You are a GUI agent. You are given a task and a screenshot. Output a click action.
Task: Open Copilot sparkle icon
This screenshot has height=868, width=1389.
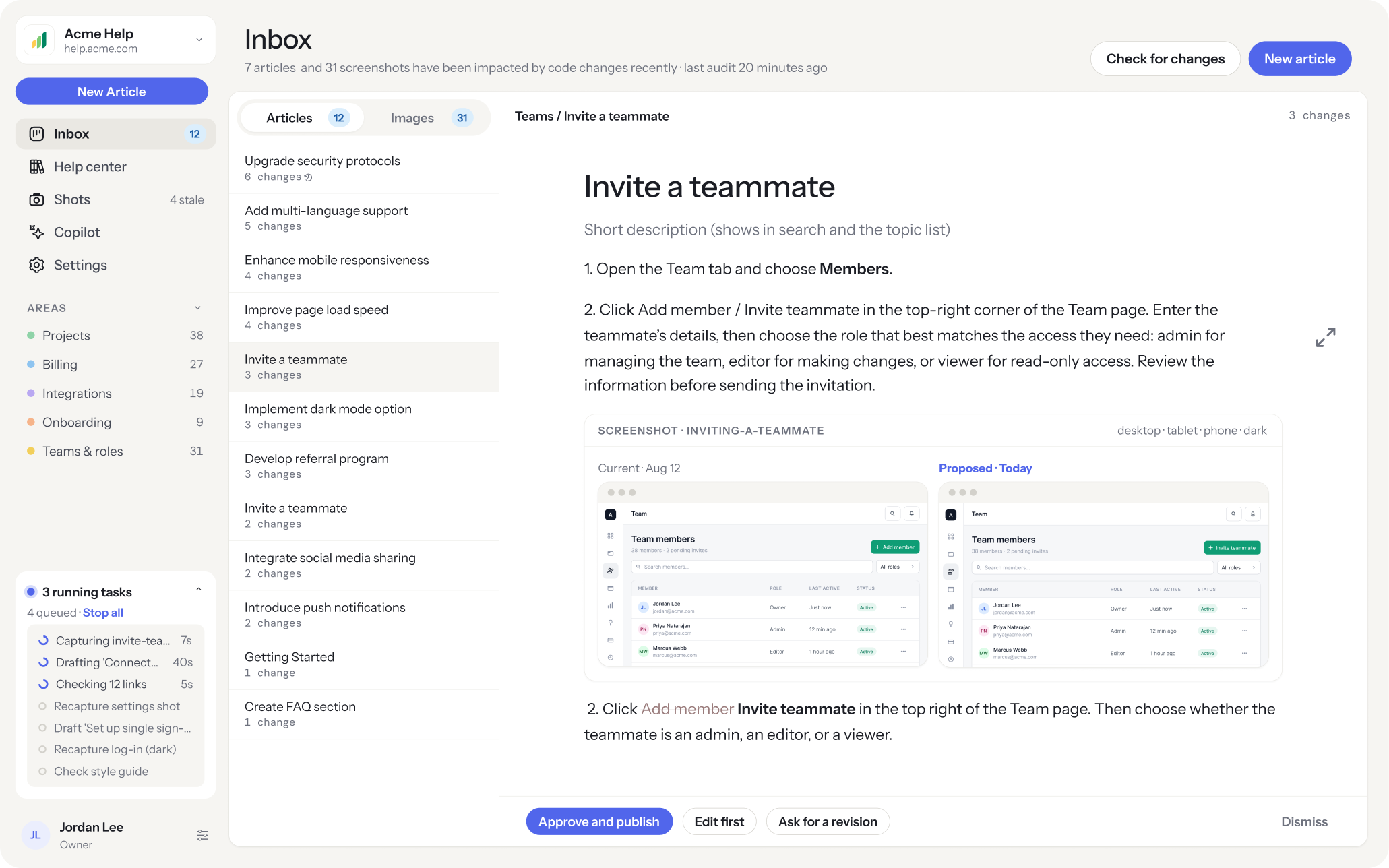click(36, 232)
